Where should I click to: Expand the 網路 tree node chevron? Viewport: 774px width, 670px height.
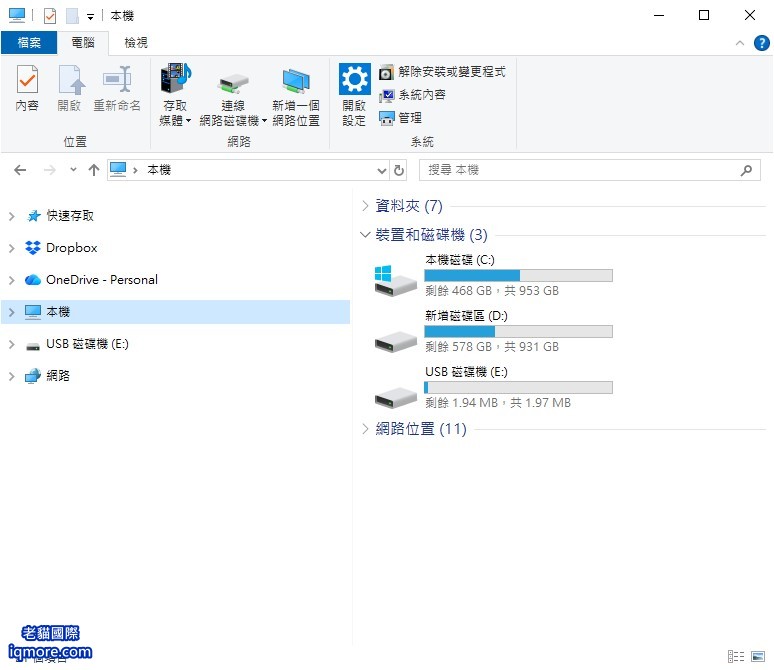click(x=11, y=376)
